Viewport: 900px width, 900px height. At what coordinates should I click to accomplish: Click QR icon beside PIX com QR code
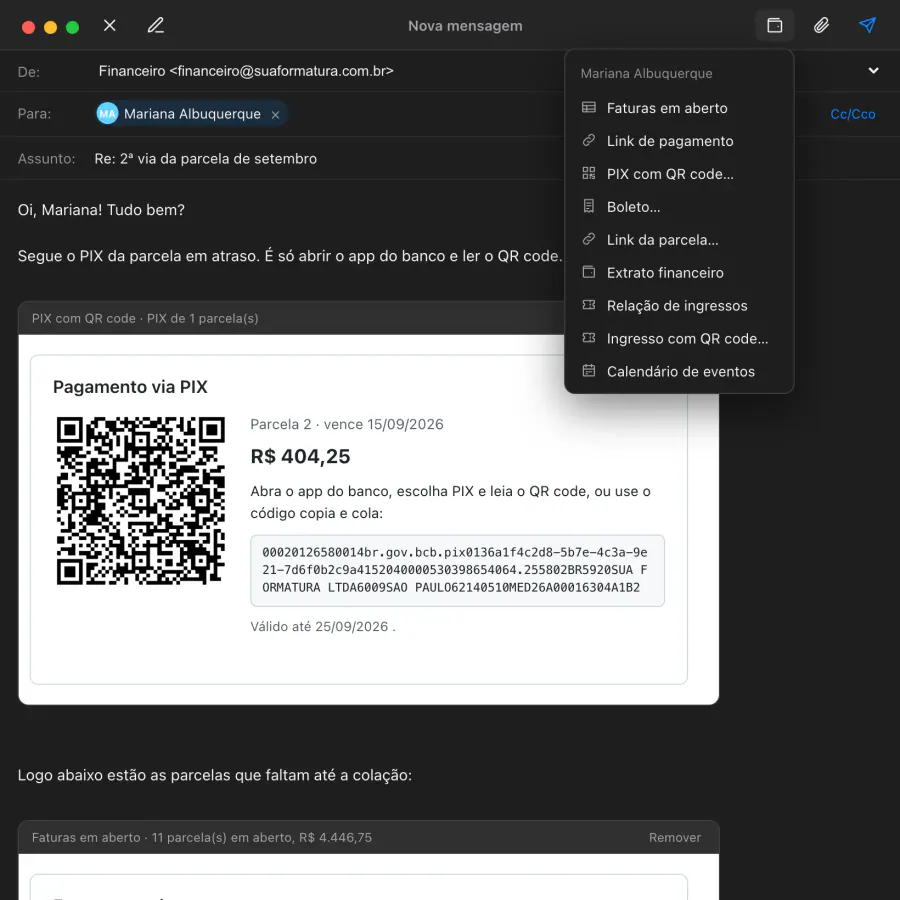coord(588,173)
